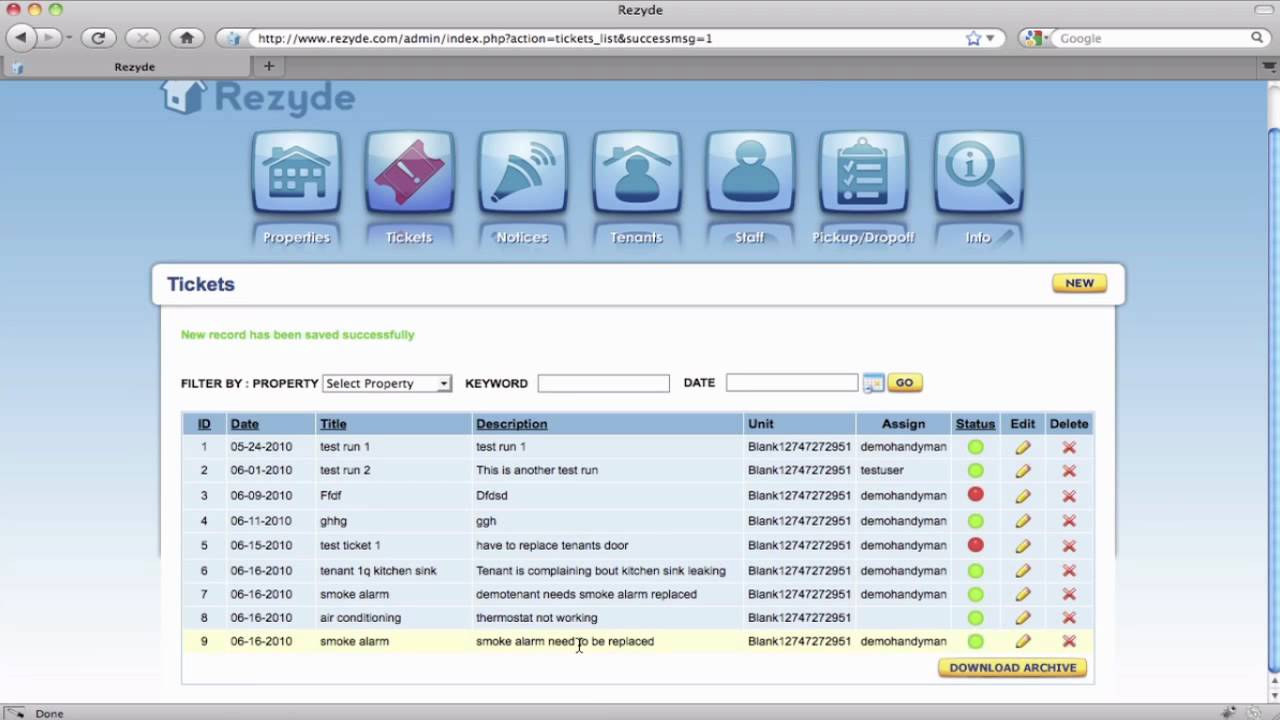Open the back/forward history dropdown
1280x720 pixels.
(x=68, y=38)
